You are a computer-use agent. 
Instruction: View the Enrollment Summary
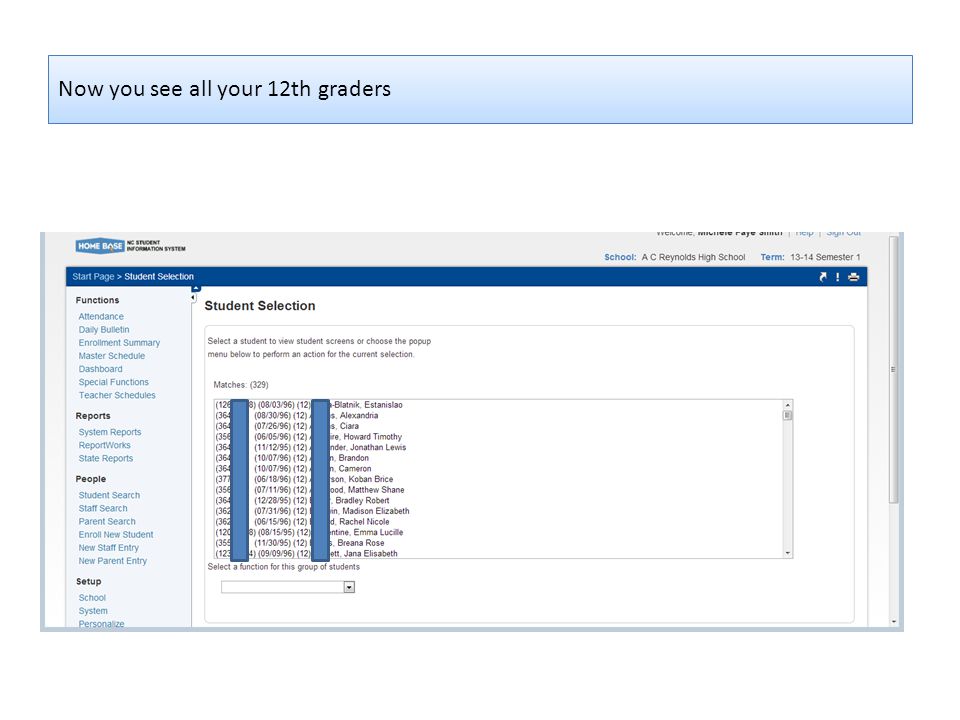click(119, 343)
